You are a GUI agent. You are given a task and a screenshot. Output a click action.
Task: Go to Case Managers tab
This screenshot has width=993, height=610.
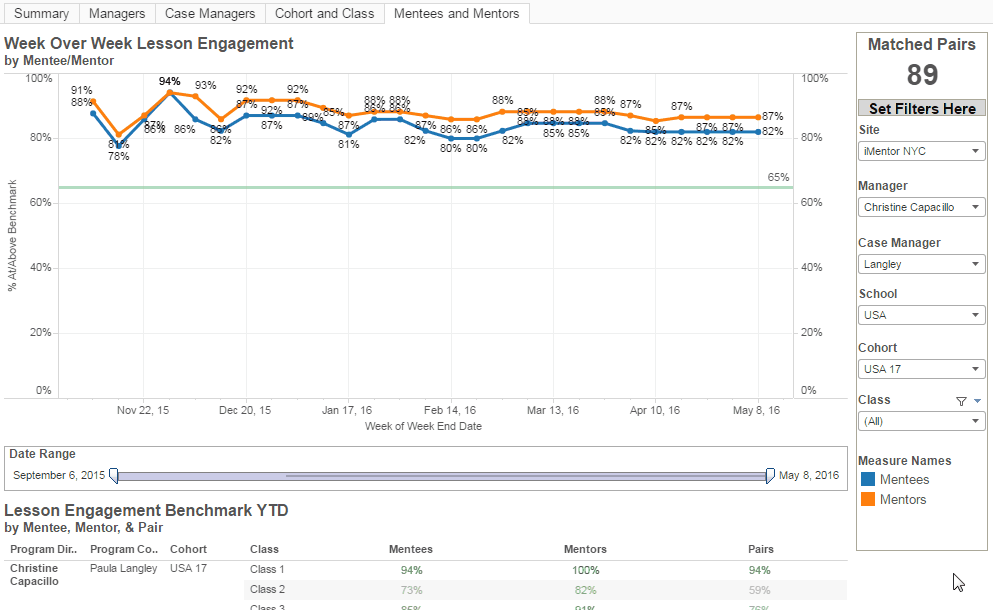click(x=210, y=13)
